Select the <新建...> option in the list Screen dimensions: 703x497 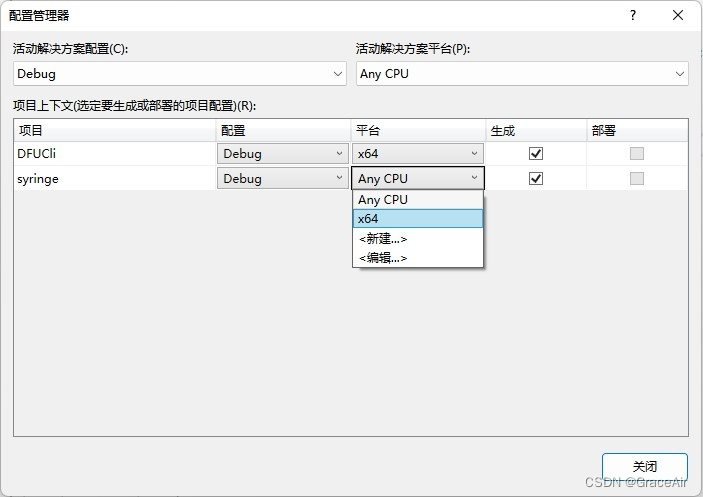click(x=418, y=238)
